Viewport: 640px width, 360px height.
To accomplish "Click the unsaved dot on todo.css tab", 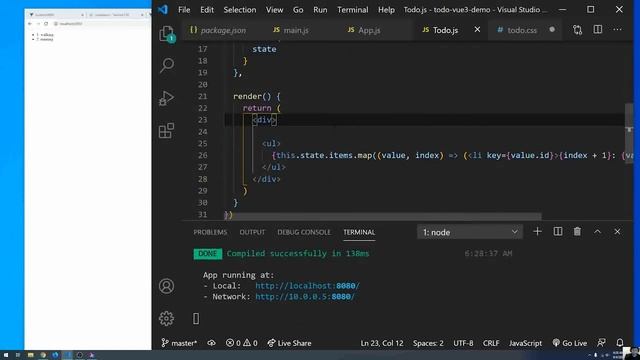I will [x=552, y=30].
